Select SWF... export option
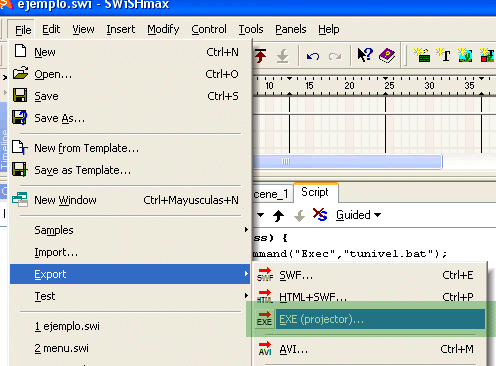Image resolution: width=496 pixels, height=366 pixels. coord(370,275)
